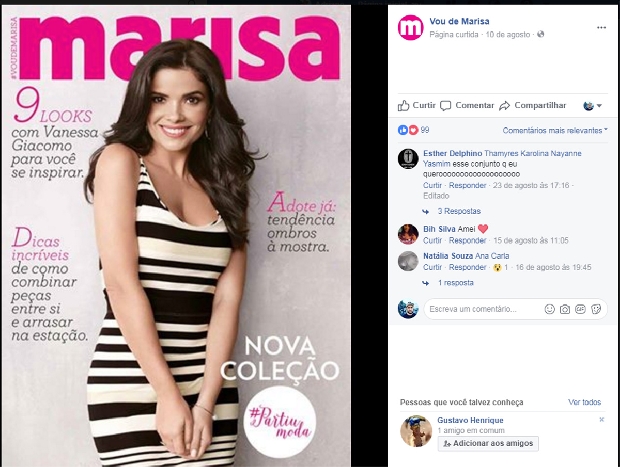Open Esther Delphino's profile picture
The image size is (620, 467).
click(408, 159)
